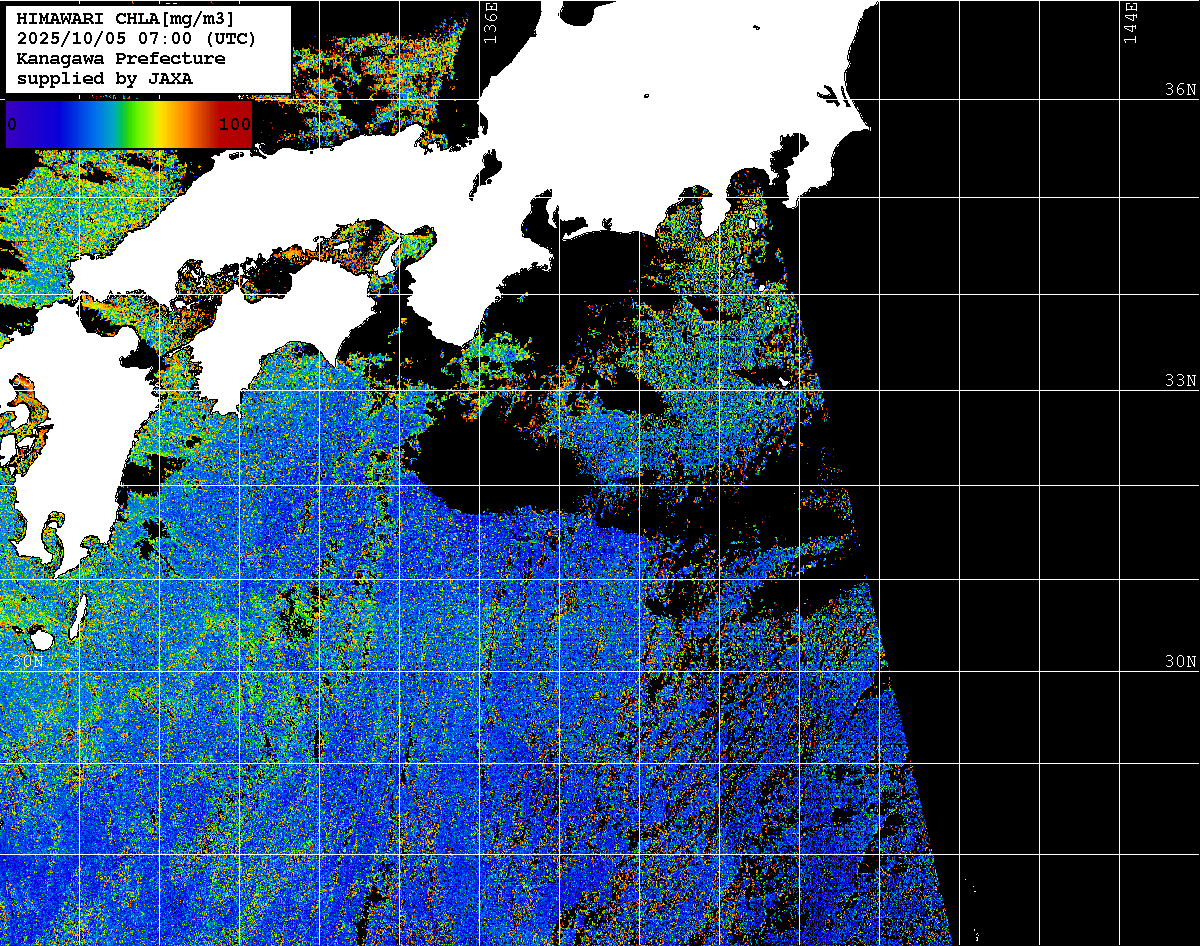Viewport: 1200px width, 946px height.
Task: Click the 2025/10/05 07:00 (UTC) timestamp
Action: (x=136, y=39)
